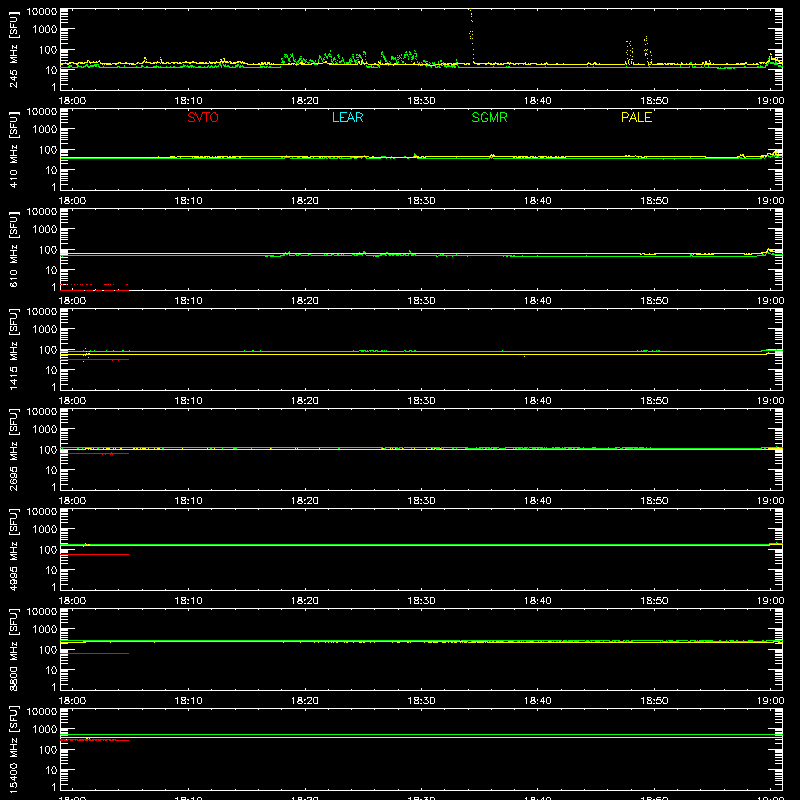Click the 10 tick on 1415 MHz axis
800x800 pixels.
[x=51, y=370]
